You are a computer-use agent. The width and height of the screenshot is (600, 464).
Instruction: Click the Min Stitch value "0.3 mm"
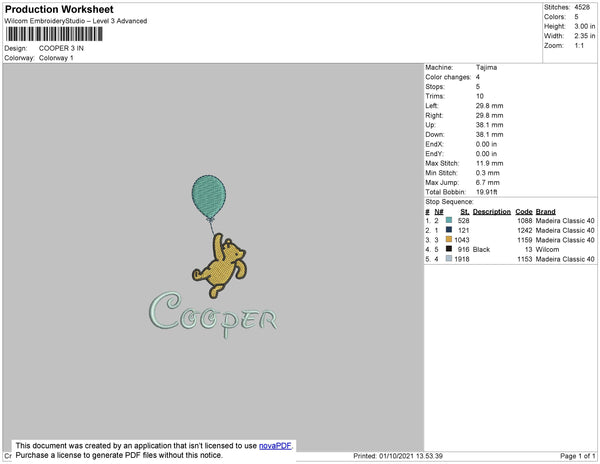[x=488, y=173]
